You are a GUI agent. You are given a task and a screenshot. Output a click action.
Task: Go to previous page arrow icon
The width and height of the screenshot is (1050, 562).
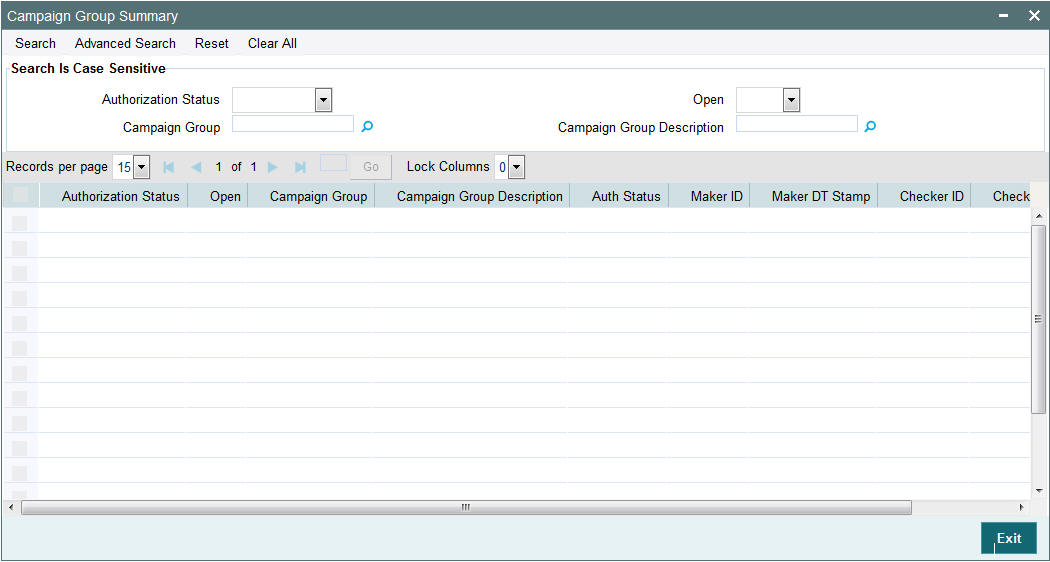coord(196,167)
